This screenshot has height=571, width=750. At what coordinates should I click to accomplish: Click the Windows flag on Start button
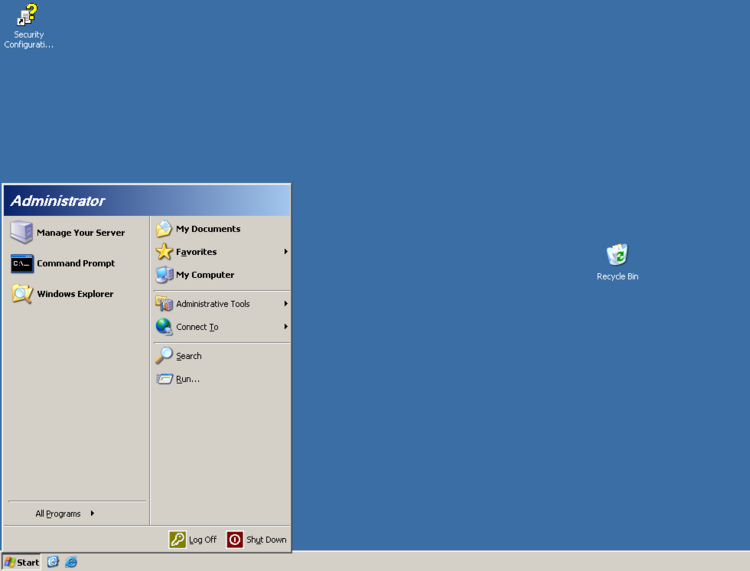[10, 562]
